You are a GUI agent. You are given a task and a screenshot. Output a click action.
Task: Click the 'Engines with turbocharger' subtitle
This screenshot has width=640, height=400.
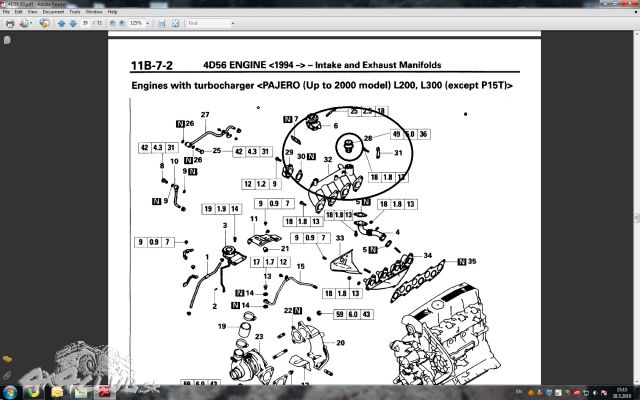tap(193, 86)
